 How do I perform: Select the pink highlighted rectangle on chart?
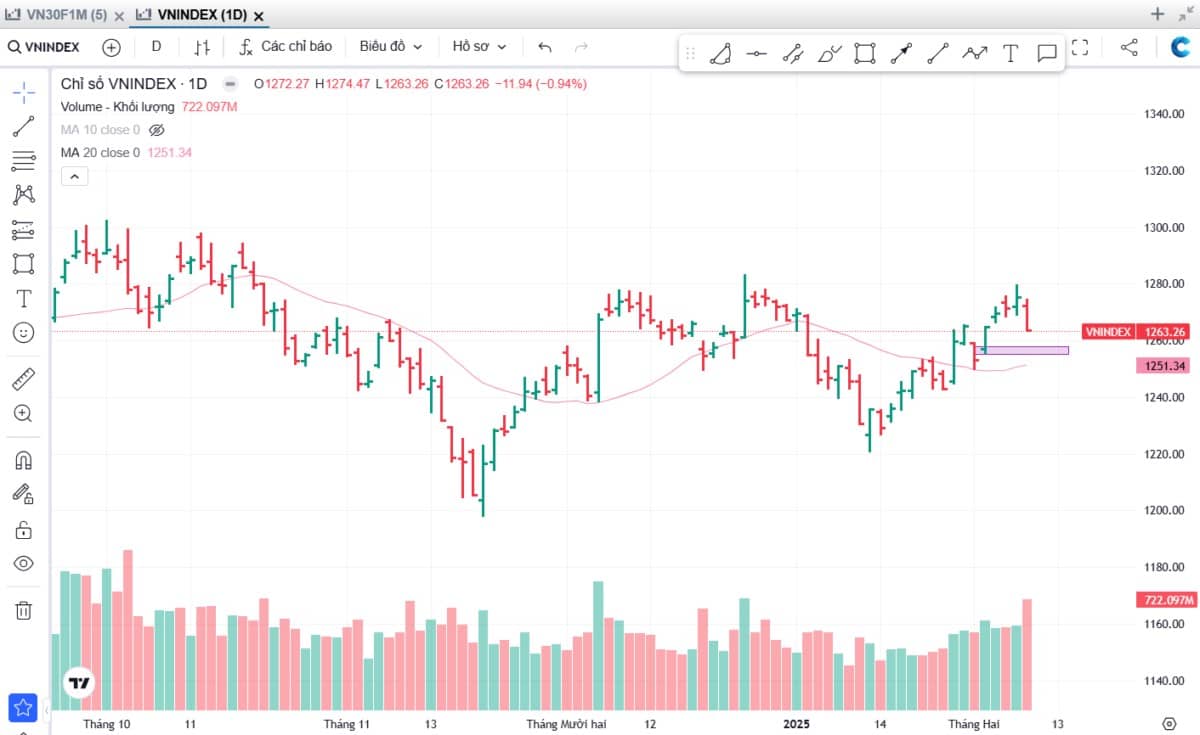1024,350
